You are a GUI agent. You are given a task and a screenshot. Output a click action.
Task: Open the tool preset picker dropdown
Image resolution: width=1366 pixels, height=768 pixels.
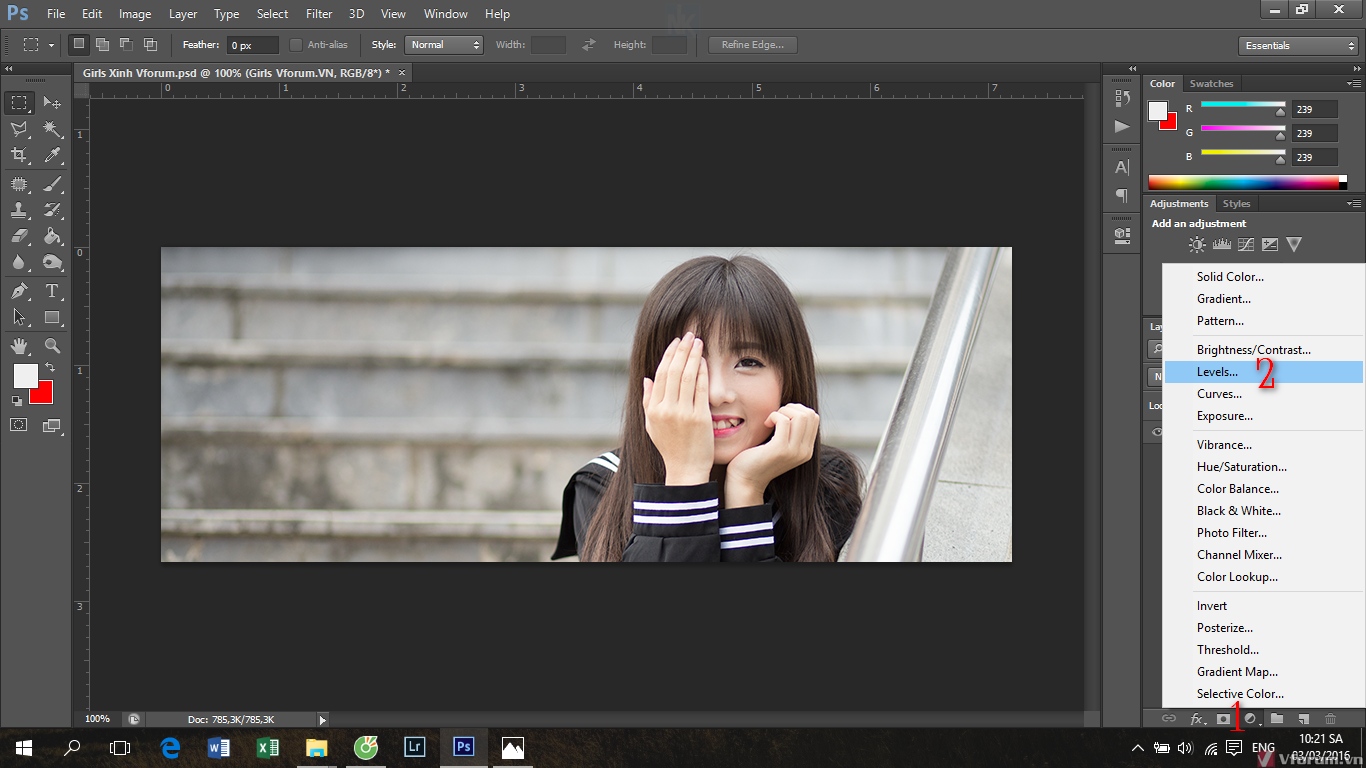(51, 45)
